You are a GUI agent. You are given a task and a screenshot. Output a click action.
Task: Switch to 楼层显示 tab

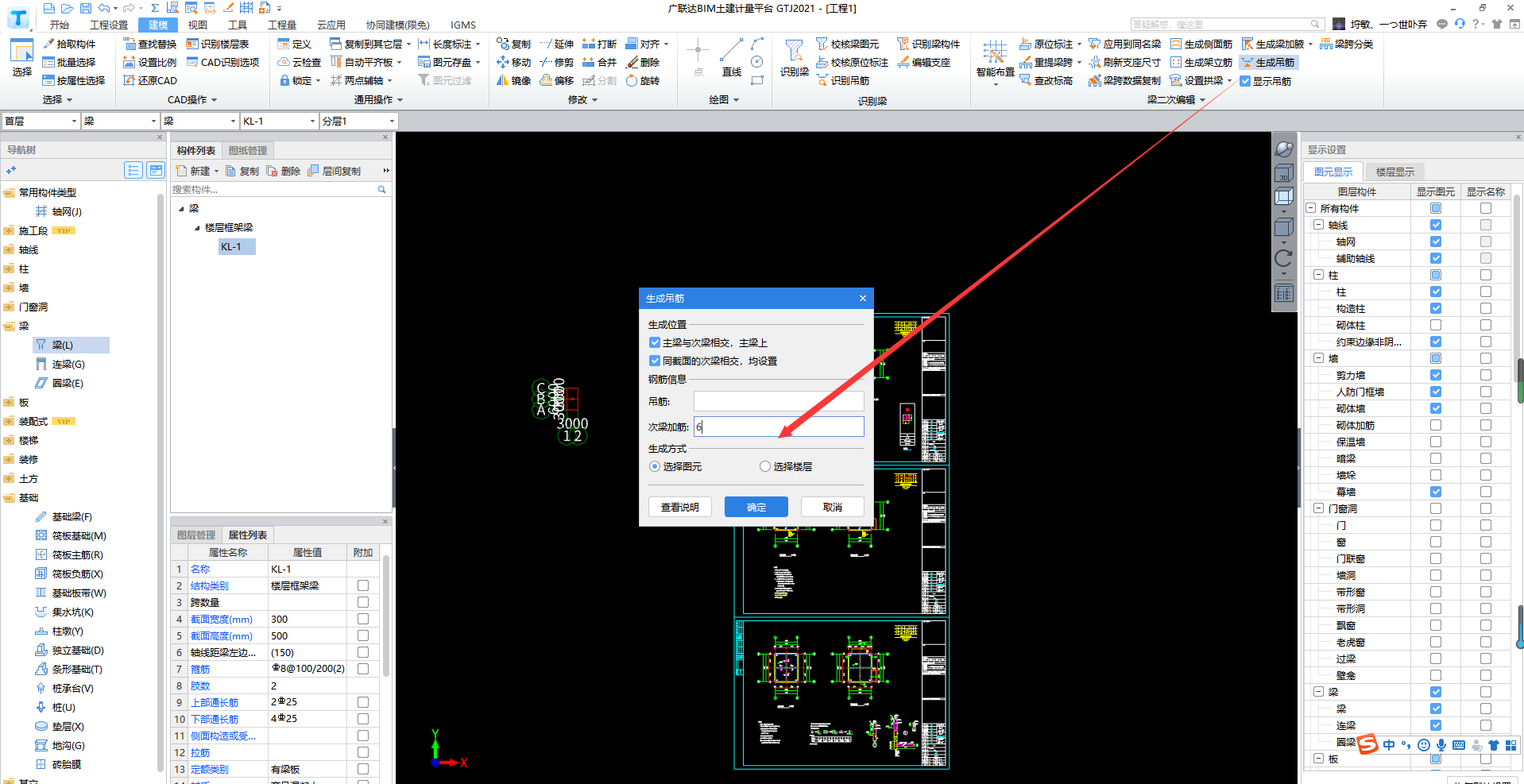click(x=1394, y=172)
